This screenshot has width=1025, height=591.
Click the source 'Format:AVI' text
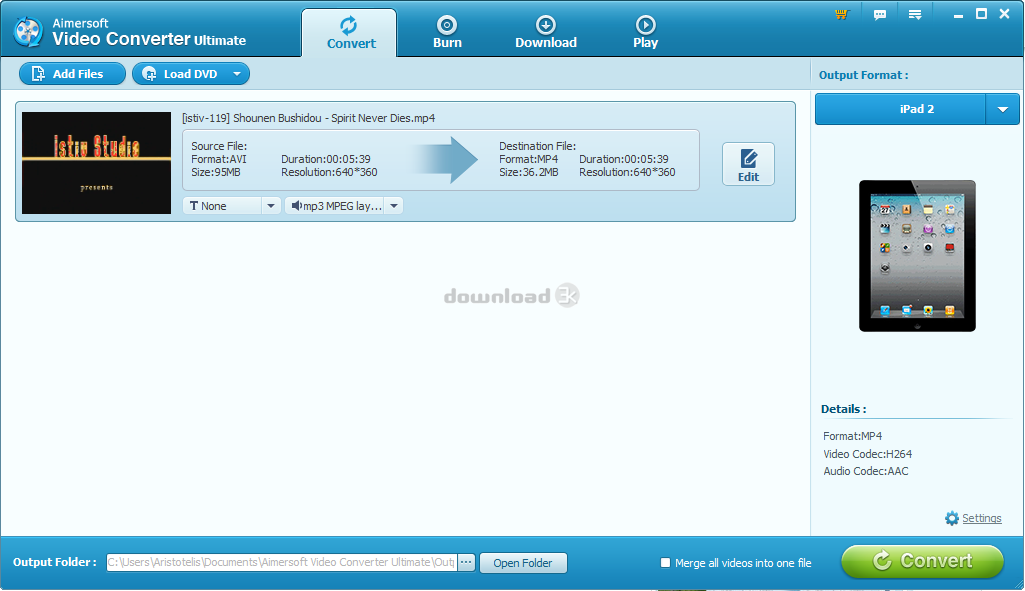point(219,159)
